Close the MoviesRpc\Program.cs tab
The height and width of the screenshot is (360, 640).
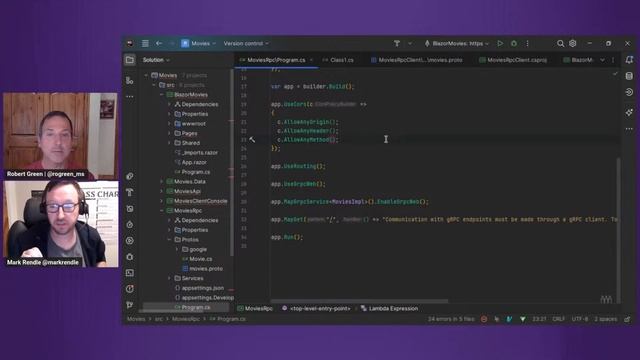click(311, 60)
